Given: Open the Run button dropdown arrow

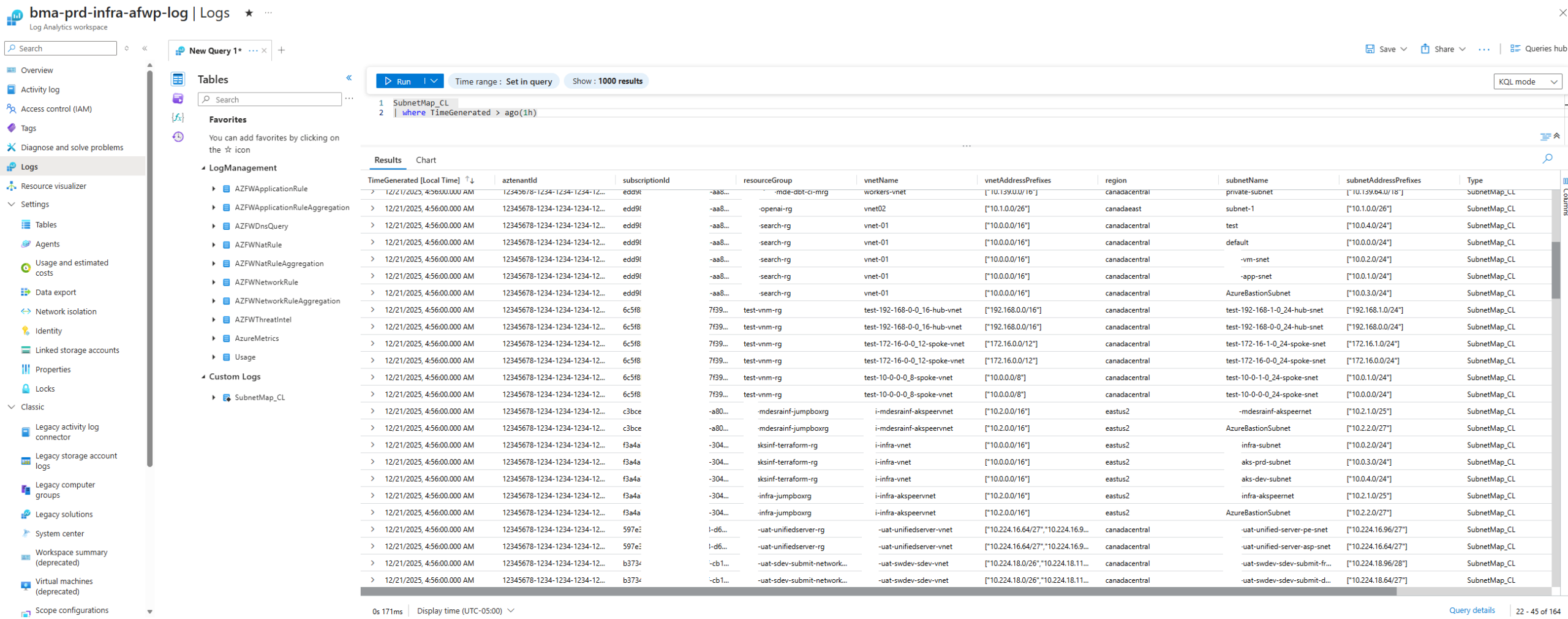Looking at the screenshot, I should point(434,81).
